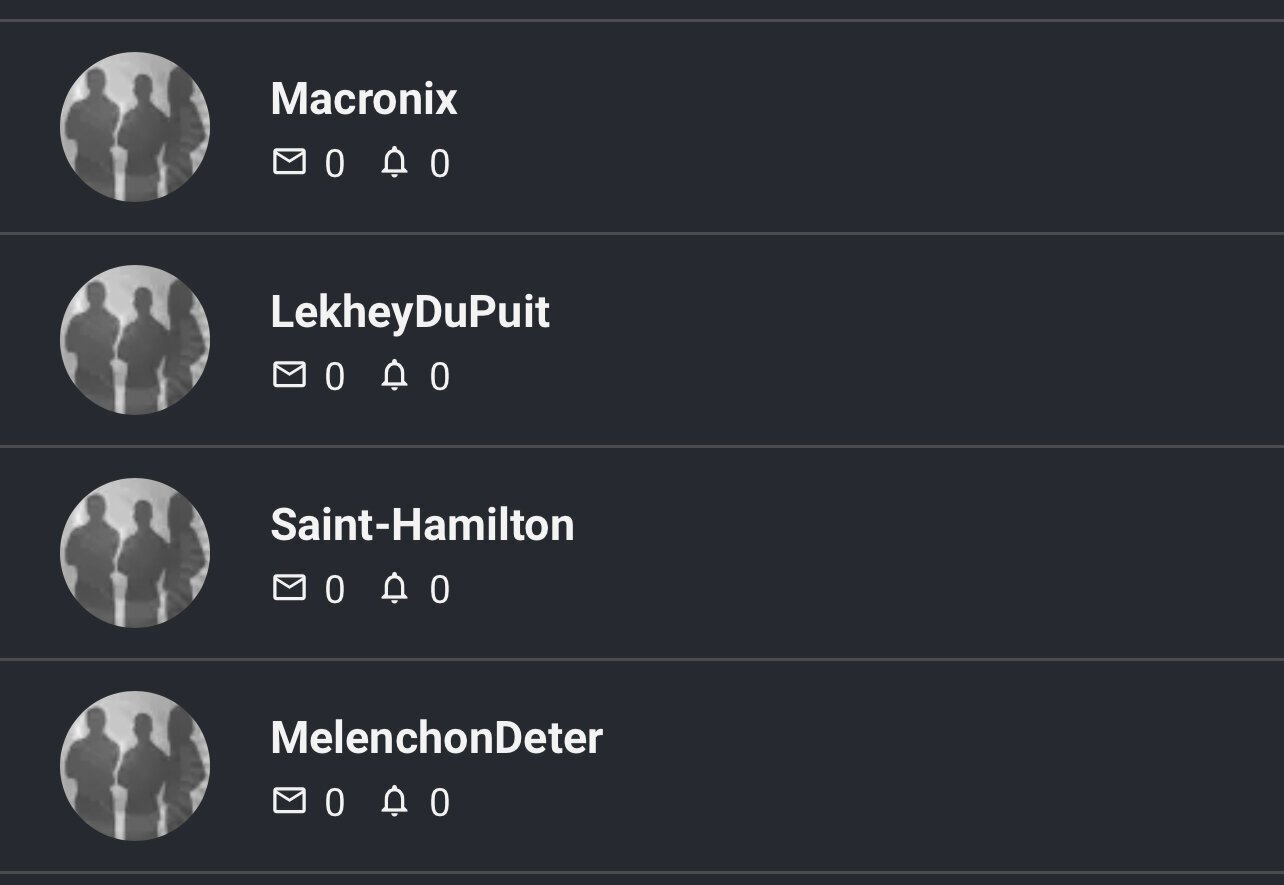
Task: Choose the Saint-Hamilton account name
Action: tap(422, 525)
